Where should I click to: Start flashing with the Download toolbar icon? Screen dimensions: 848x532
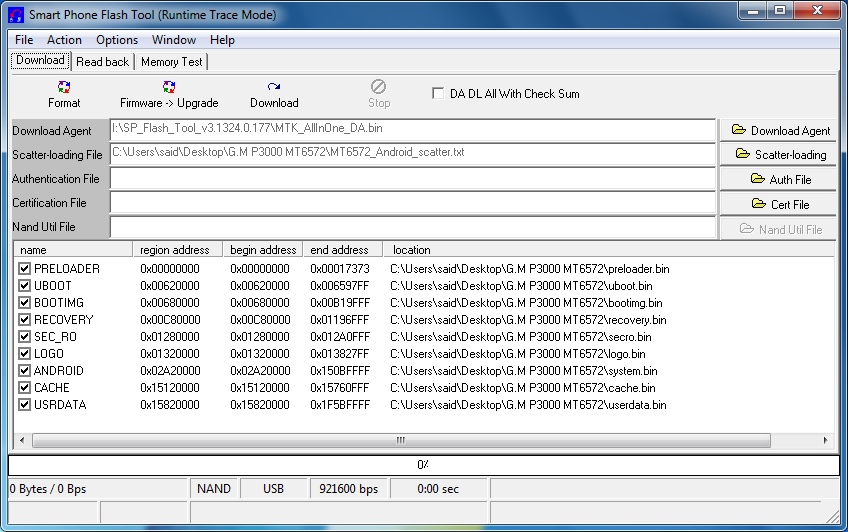274,87
